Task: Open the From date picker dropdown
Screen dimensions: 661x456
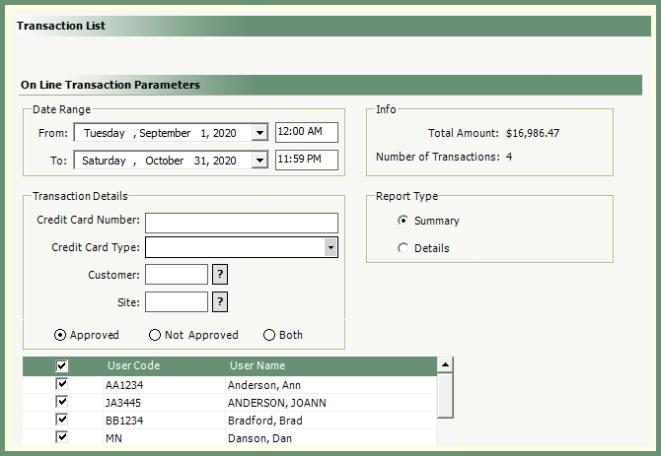Action: [260, 133]
